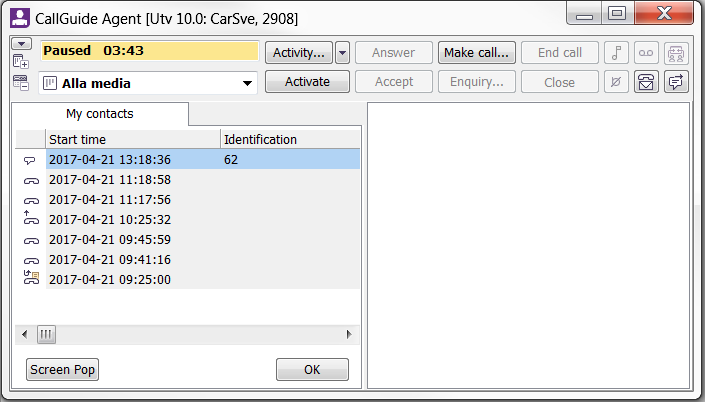Screen dimensions: 705x402
Task: Click the chat bubble icon on first contact
Action: (x=30, y=160)
